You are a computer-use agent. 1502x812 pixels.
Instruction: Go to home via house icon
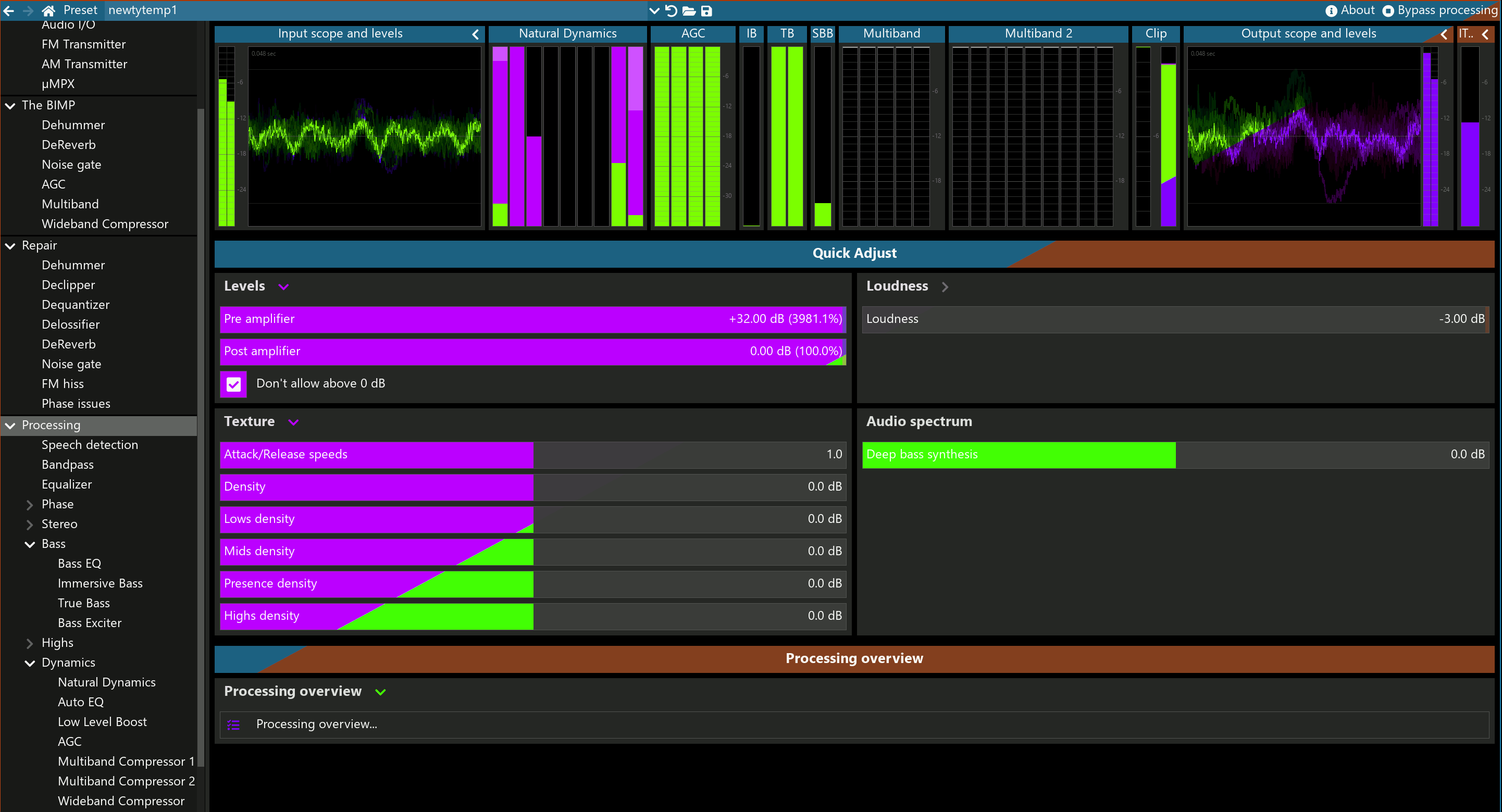tap(48, 10)
